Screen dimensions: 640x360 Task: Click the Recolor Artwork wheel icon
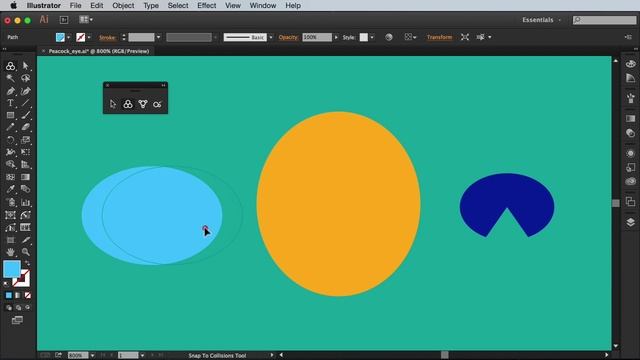(x=389, y=37)
